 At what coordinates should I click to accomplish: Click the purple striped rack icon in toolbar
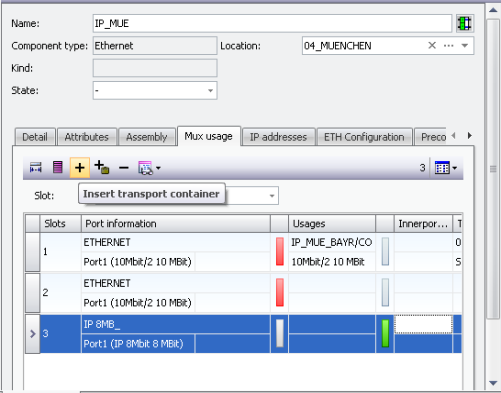click(x=58, y=167)
